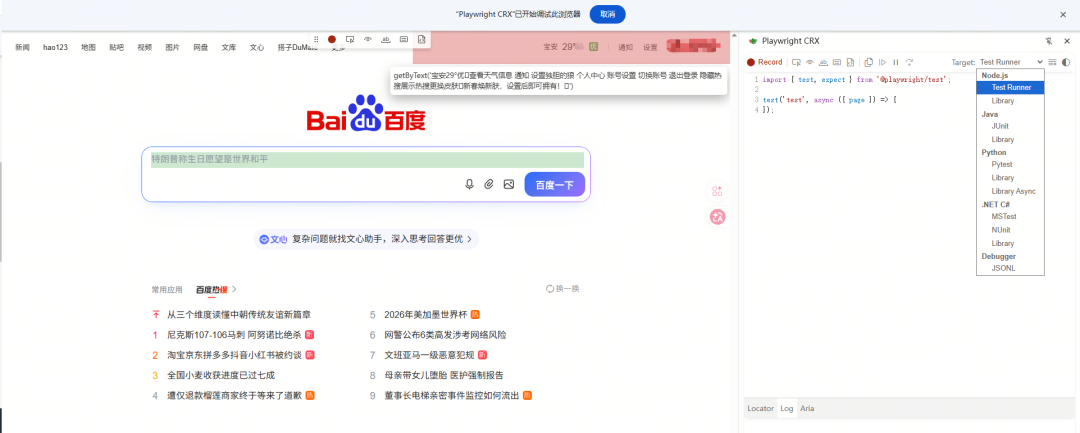Open hot item 网警公布6类高发涉考网络风险
Screen dimensions: 1080x433
point(446,335)
